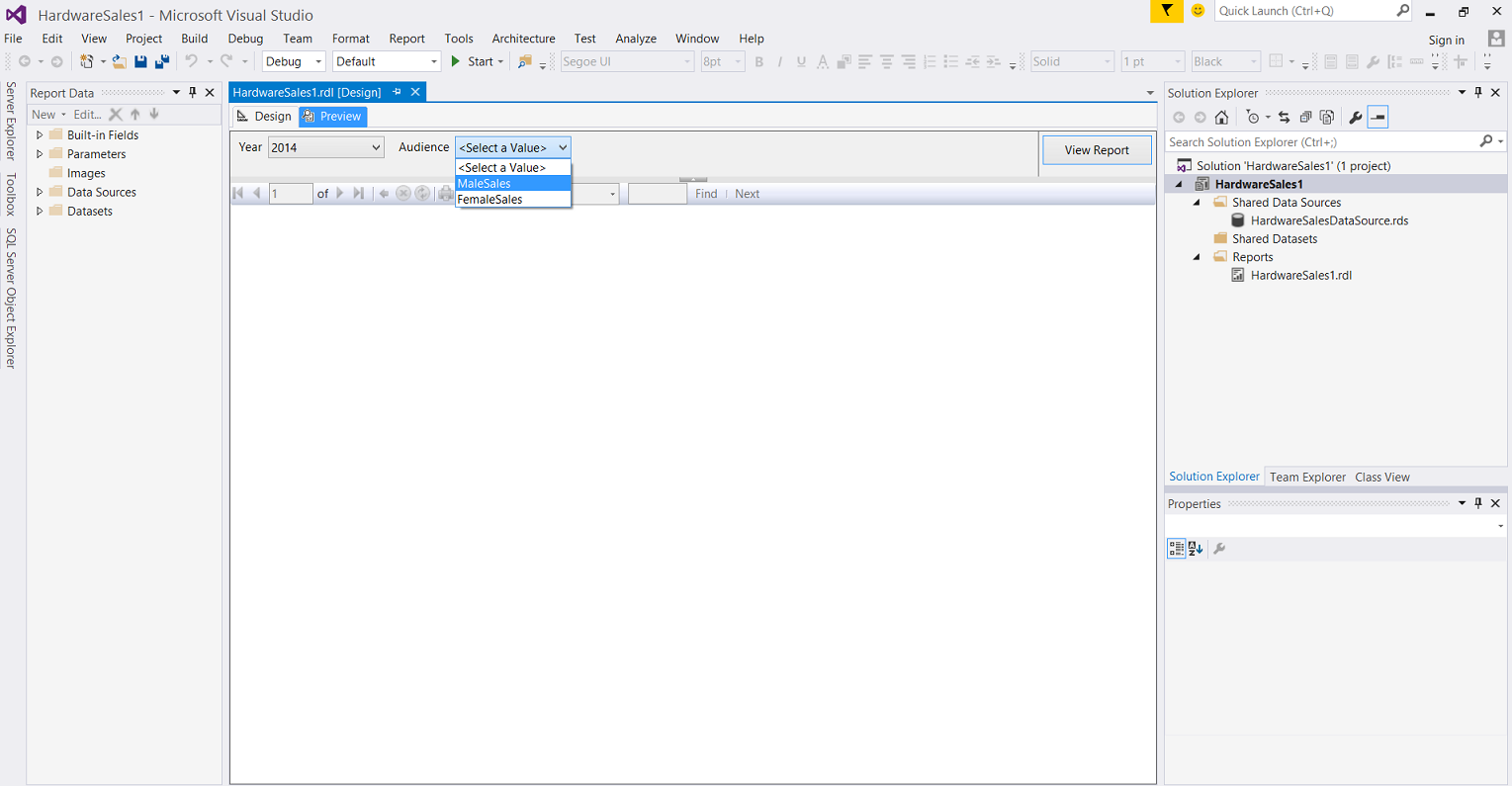Click the New Project toolbar icon

tap(87, 61)
